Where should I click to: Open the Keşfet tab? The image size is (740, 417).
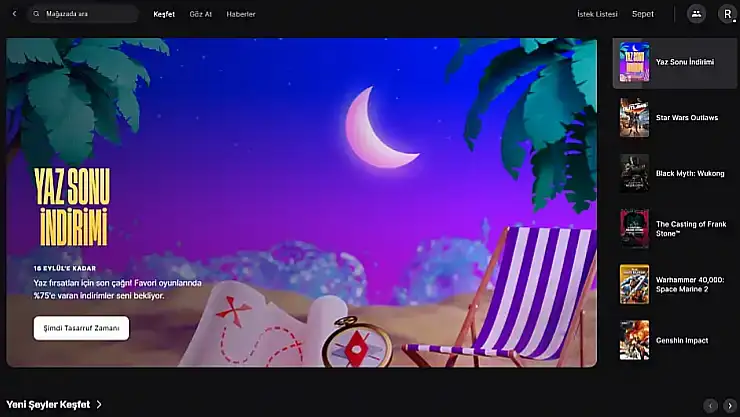click(164, 14)
